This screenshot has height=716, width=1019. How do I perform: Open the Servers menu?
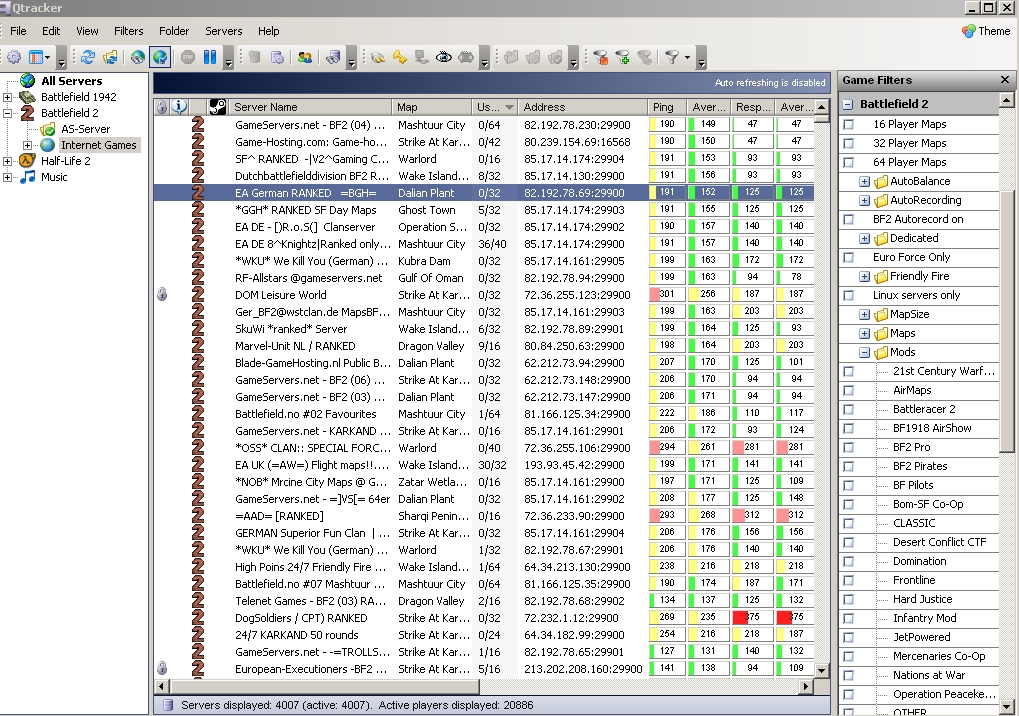(224, 31)
